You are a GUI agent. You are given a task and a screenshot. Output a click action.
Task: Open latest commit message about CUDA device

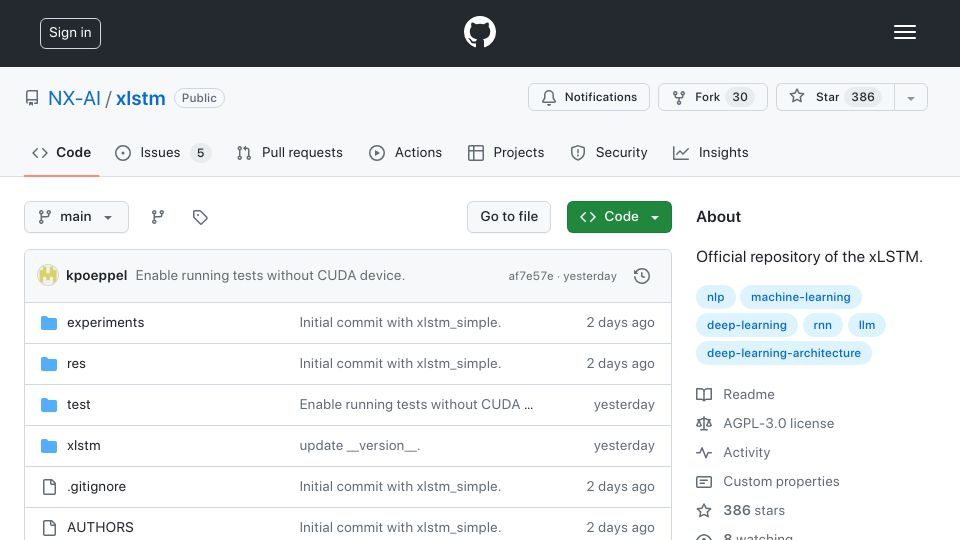pyautogui.click(x=270, y=276)
